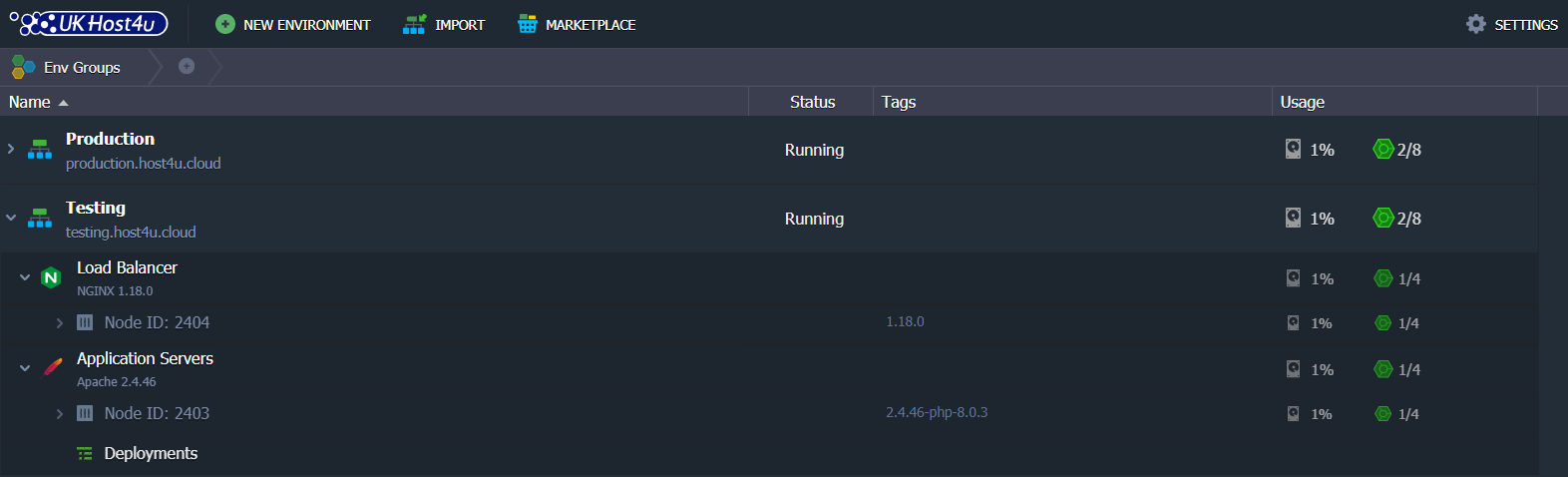The height and width of the screenshot is (477, 1568).
Task: Create a New Environment
Action: pyautogui.click(x=293, y=24)
